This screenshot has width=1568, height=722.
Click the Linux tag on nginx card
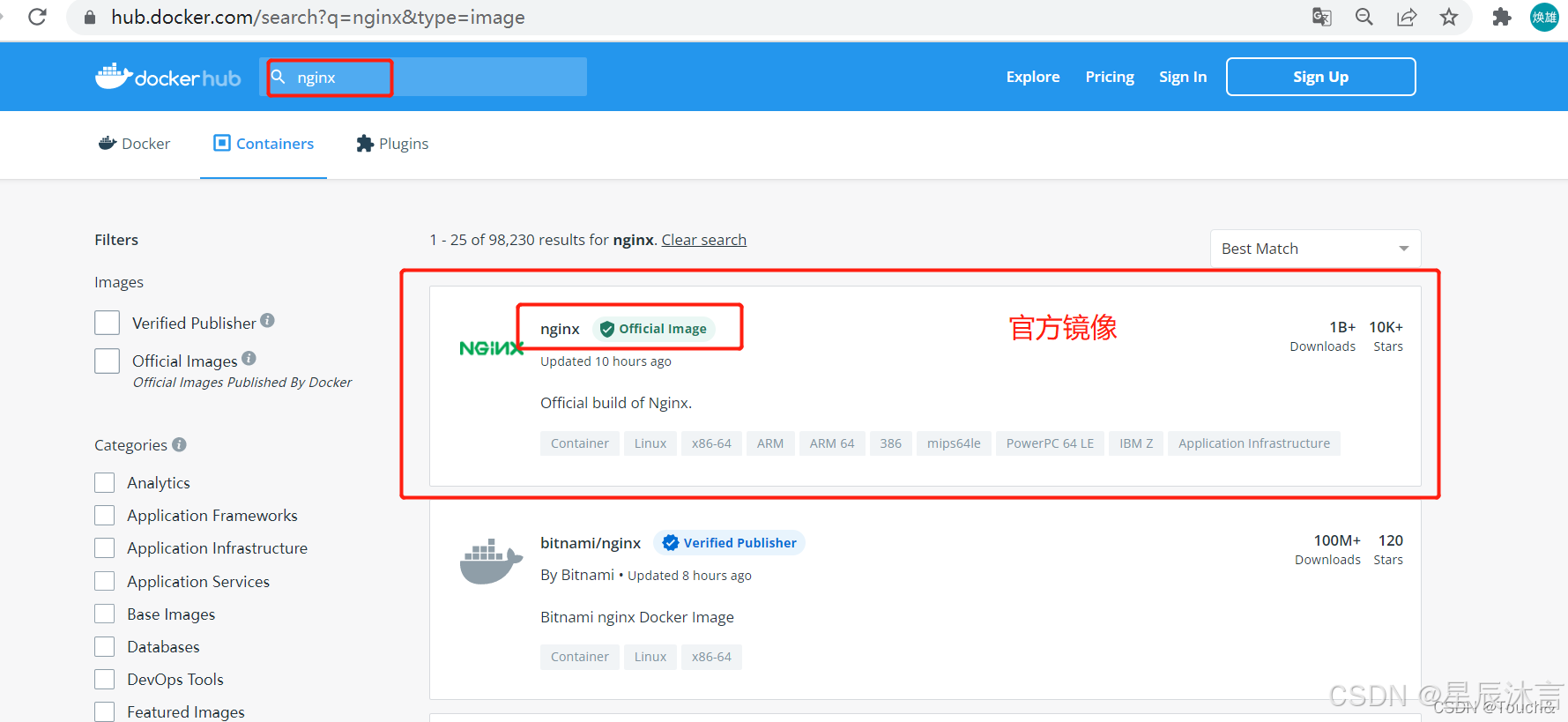[650, 443]
